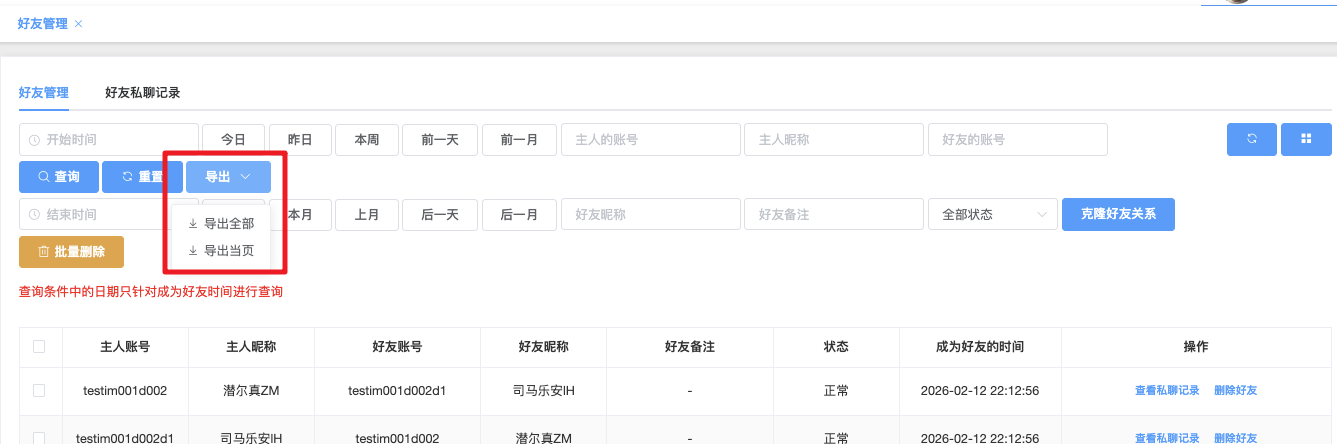Expand the 导出 dropdown button
The height and width of the screenshot is (444, 1337).
click(226, 177)
